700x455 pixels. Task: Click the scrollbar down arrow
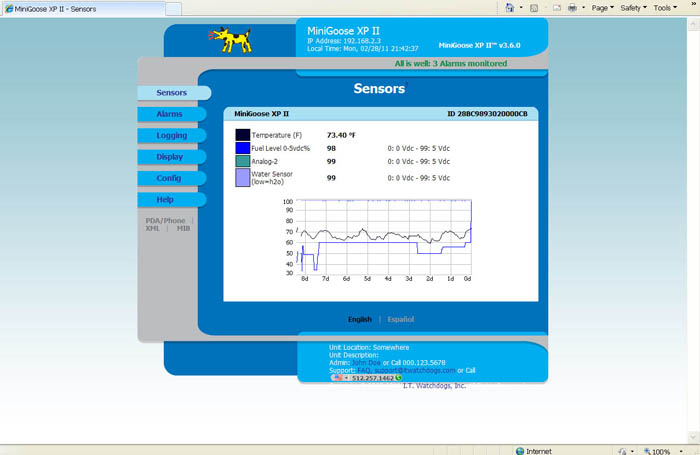click(x=693, y=437)
